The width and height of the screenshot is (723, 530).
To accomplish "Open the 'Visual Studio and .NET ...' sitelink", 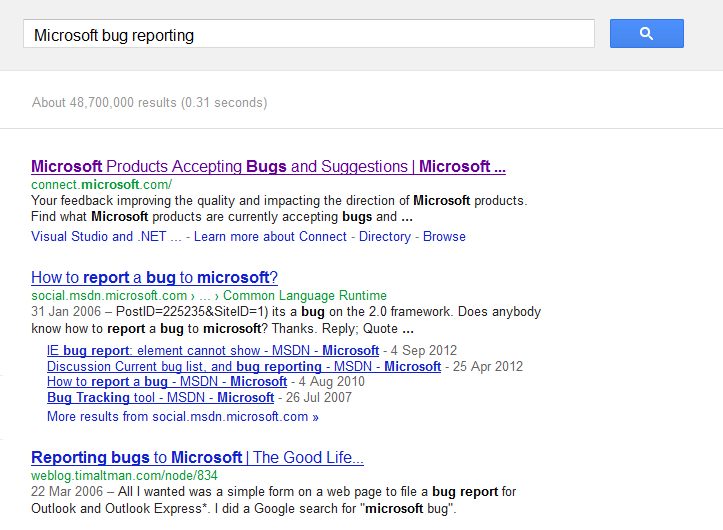I will click(106, 237).
